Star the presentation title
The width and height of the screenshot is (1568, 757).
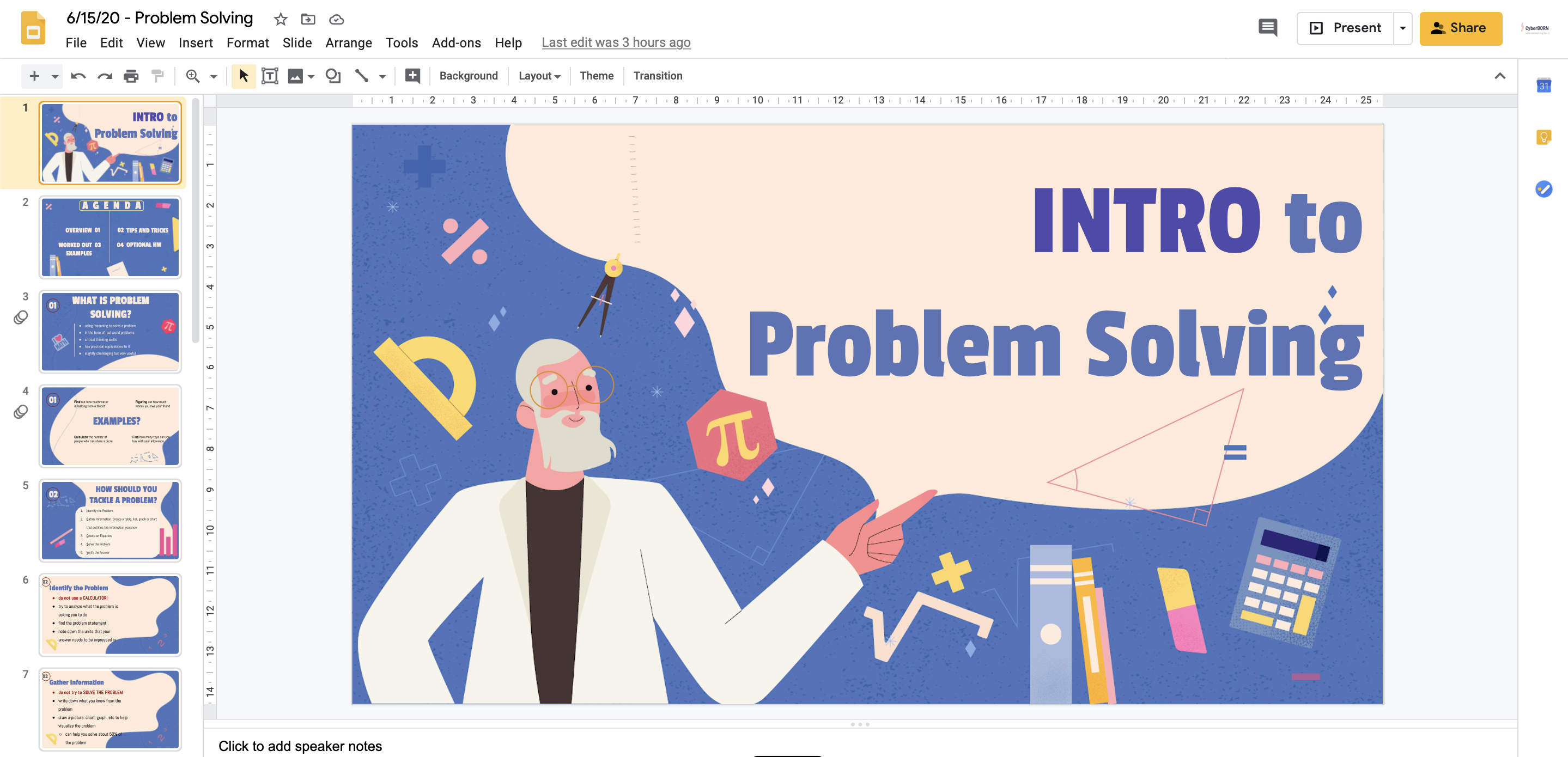pyautogui.click(x=280, y=20)
